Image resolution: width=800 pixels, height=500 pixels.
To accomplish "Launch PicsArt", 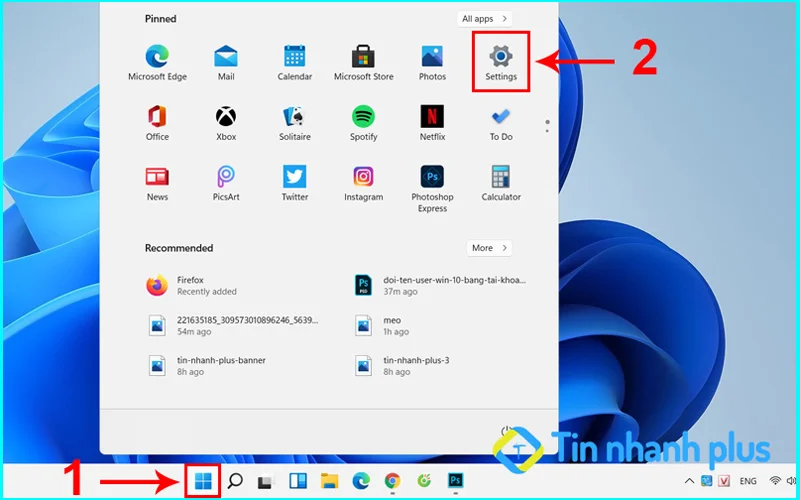I will [x=226, y=183].
